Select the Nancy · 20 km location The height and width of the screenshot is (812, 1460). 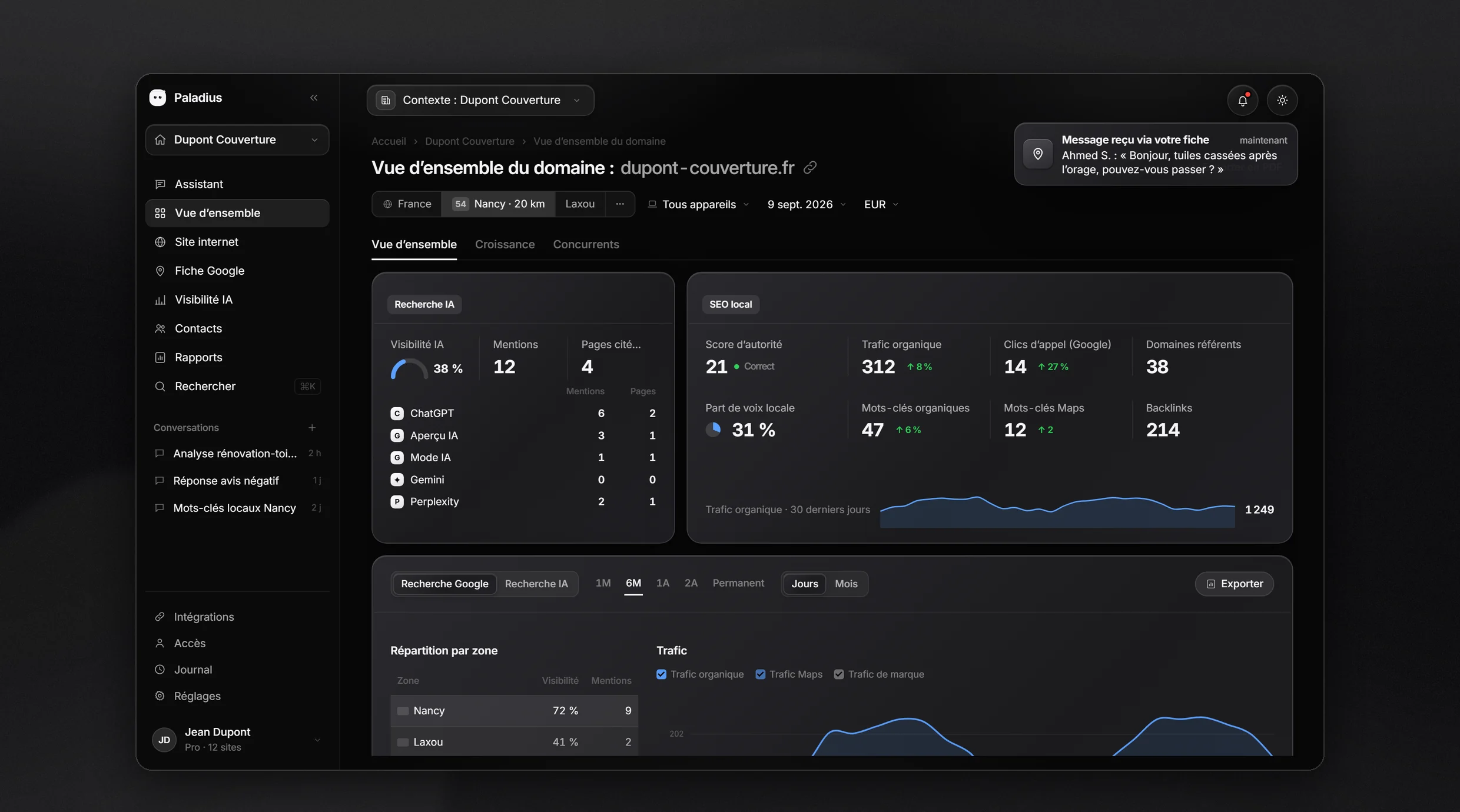coord(498,204)
